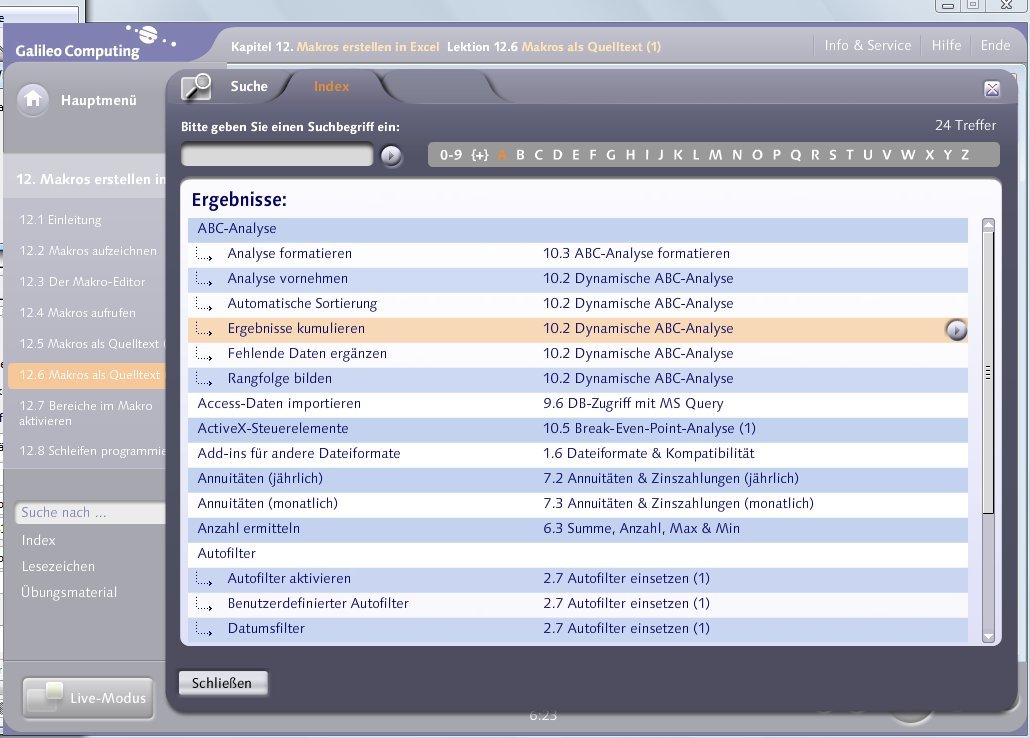Open the highlighted Ergebnisse kumulieren play arrow
The width and height of the screenshot is (1030, 738).
click(956, 330)
